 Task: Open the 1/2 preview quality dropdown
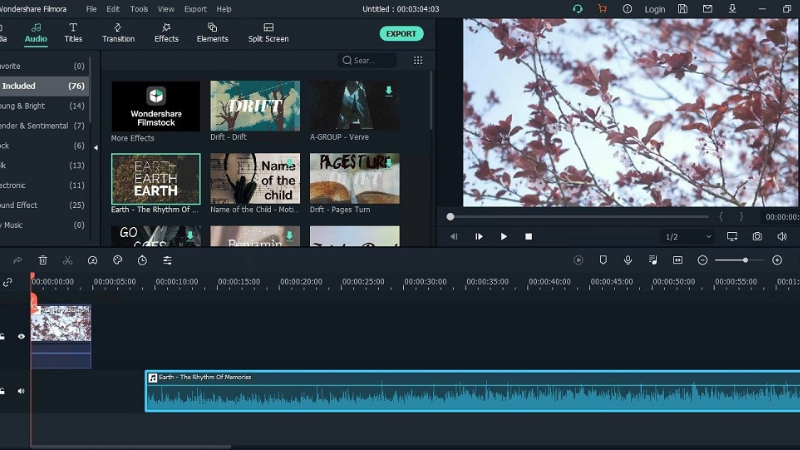coord(688,237)
